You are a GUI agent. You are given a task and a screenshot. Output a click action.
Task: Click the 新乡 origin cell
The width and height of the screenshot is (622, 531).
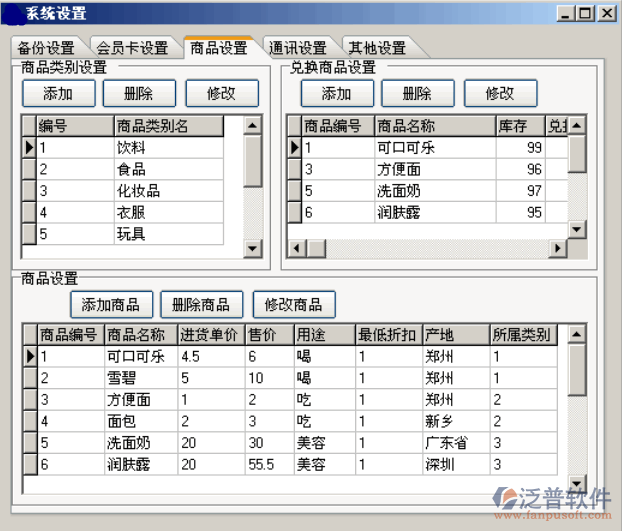(x=456, y=421)
